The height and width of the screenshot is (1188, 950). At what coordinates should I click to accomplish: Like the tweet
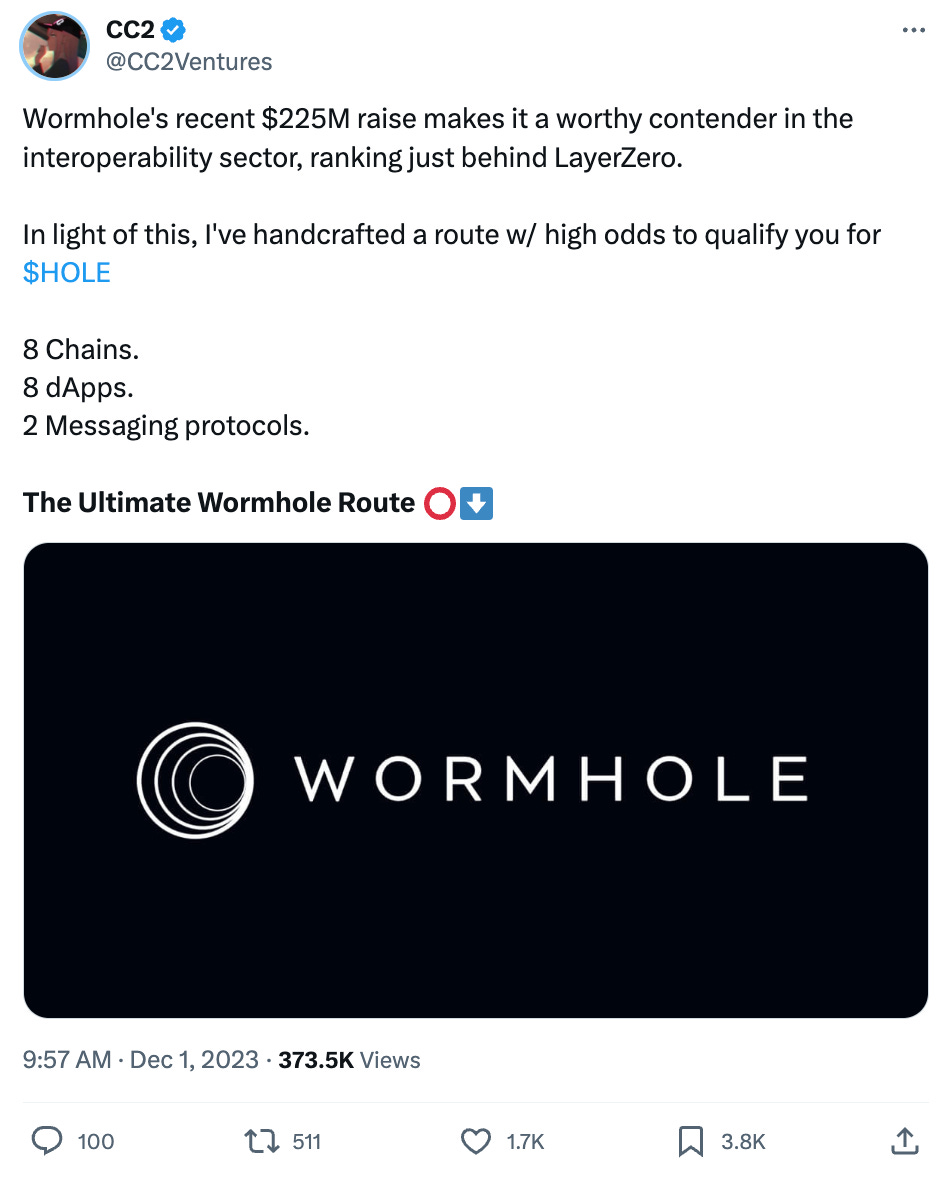(477, 1141)
